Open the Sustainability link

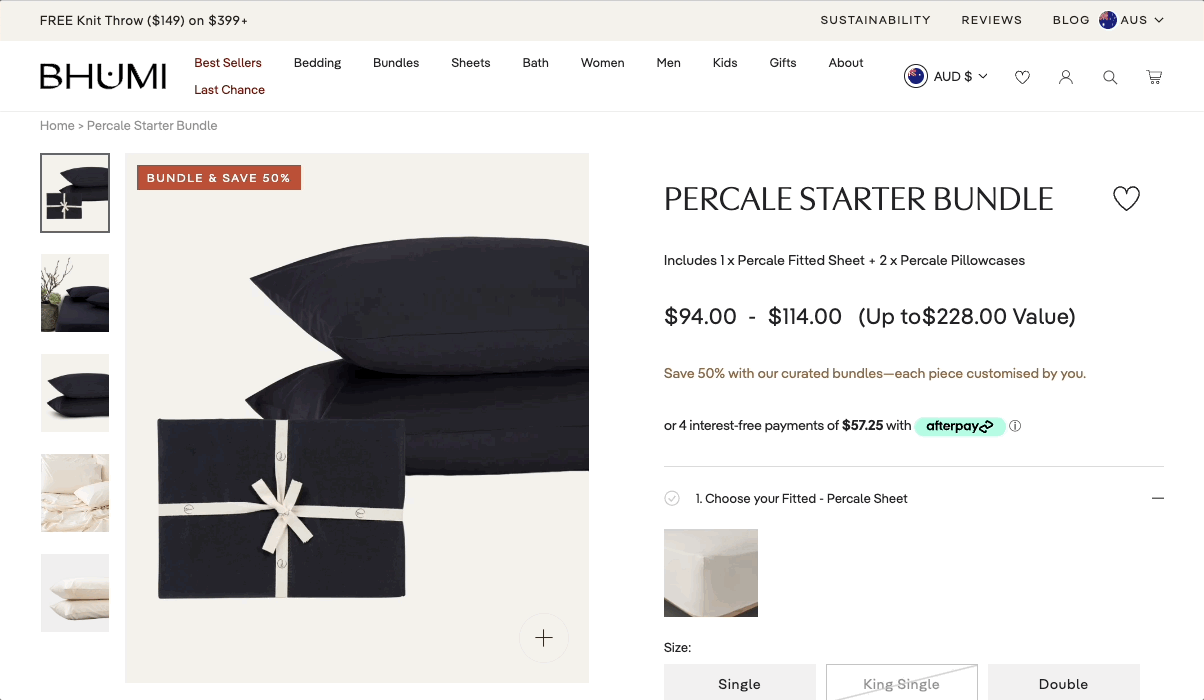pyautogui.click(x=875, y=20)
